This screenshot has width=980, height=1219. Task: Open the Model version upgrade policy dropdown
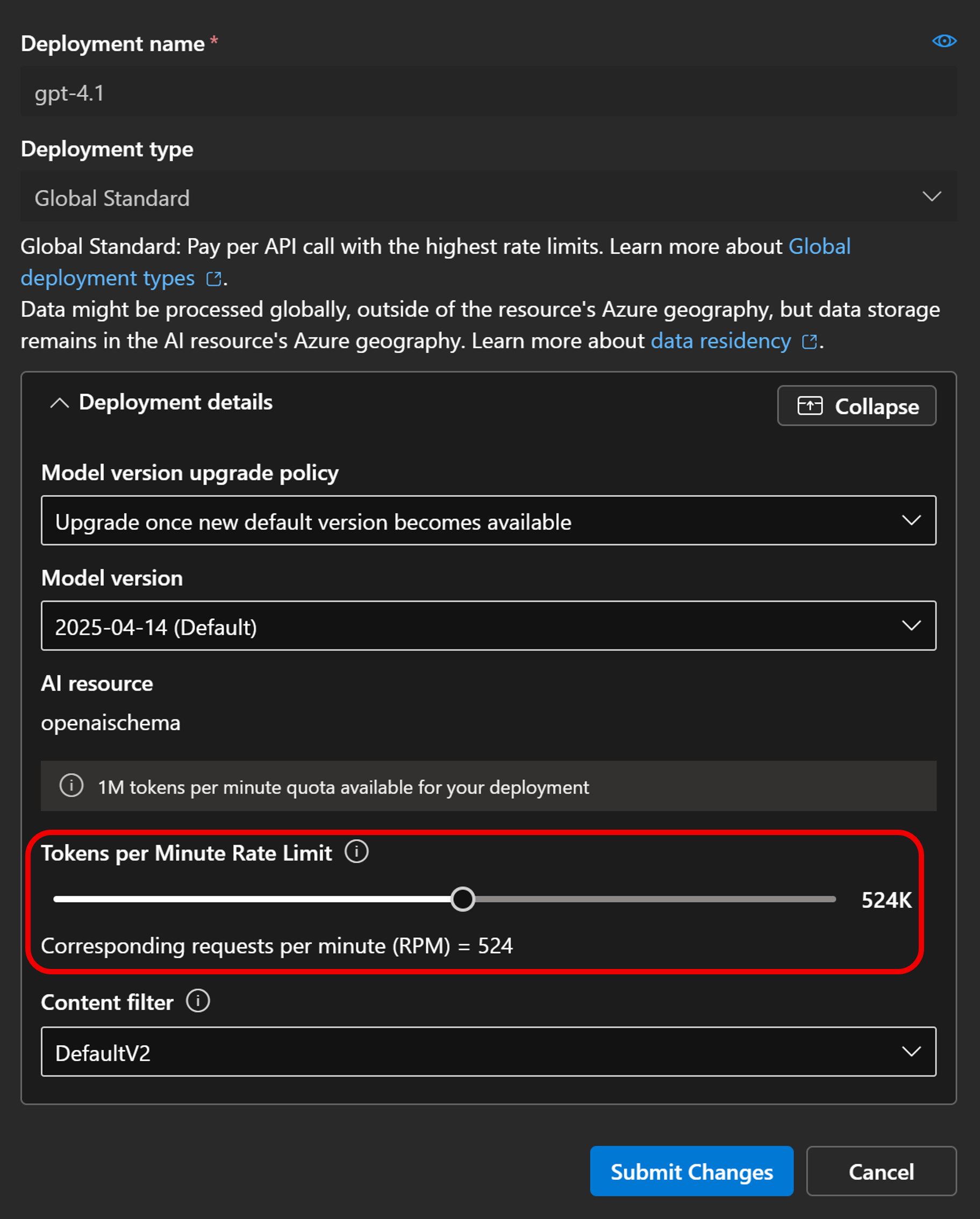click(488, 521)
